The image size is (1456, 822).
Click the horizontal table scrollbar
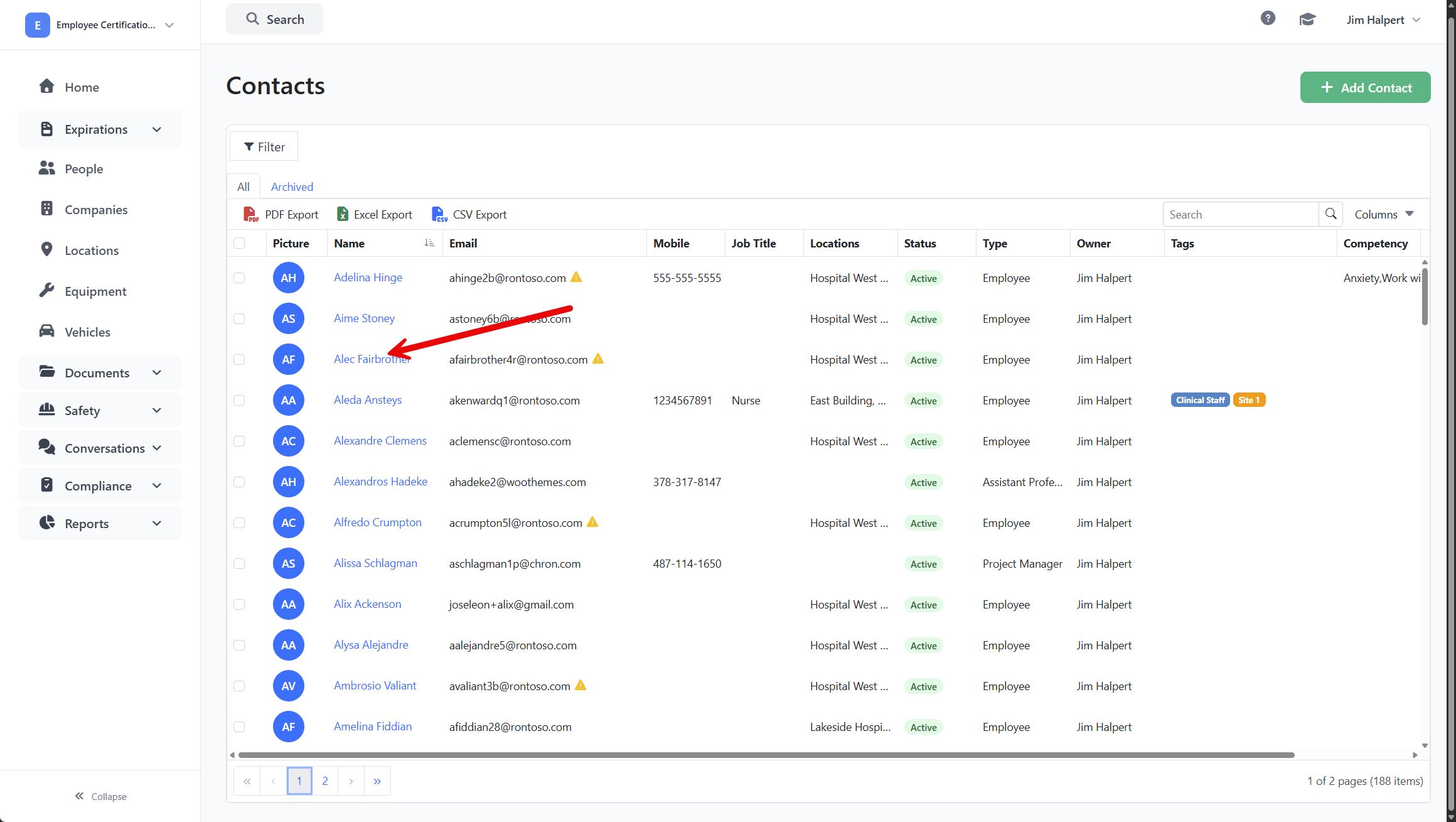click(766, 755)
